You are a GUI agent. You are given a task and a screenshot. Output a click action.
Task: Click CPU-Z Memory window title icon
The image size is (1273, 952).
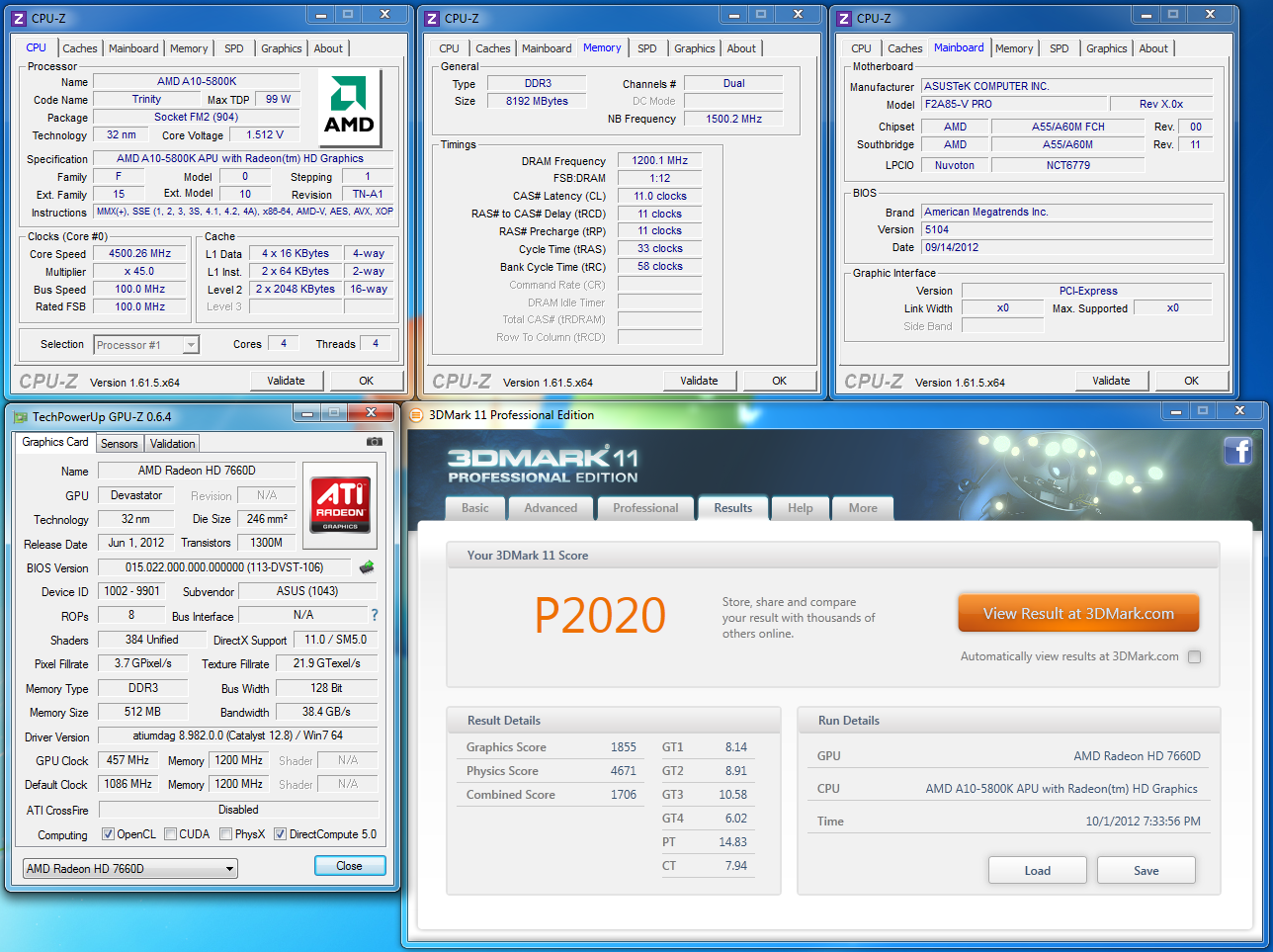pos(432,18)
